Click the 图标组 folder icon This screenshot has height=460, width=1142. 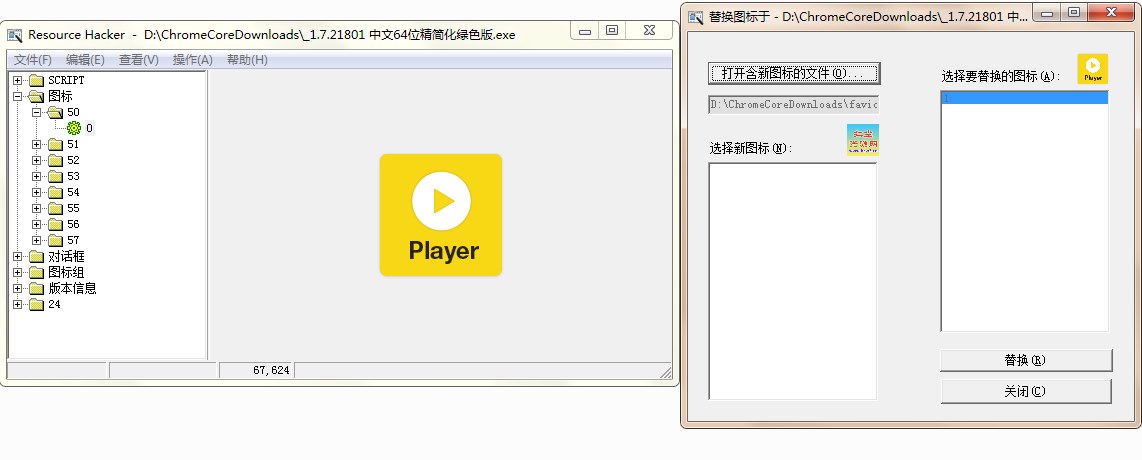click(36, 272)
